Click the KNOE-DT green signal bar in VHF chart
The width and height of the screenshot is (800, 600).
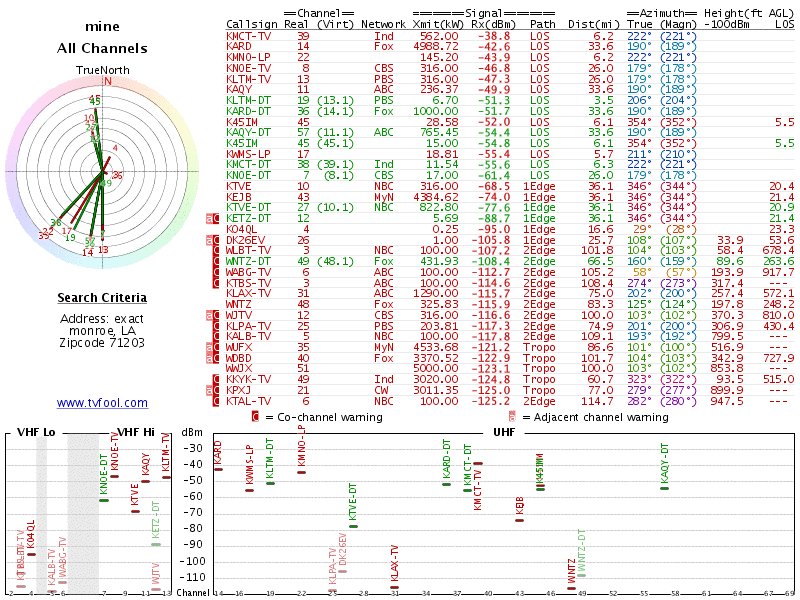tap(104, 498)
